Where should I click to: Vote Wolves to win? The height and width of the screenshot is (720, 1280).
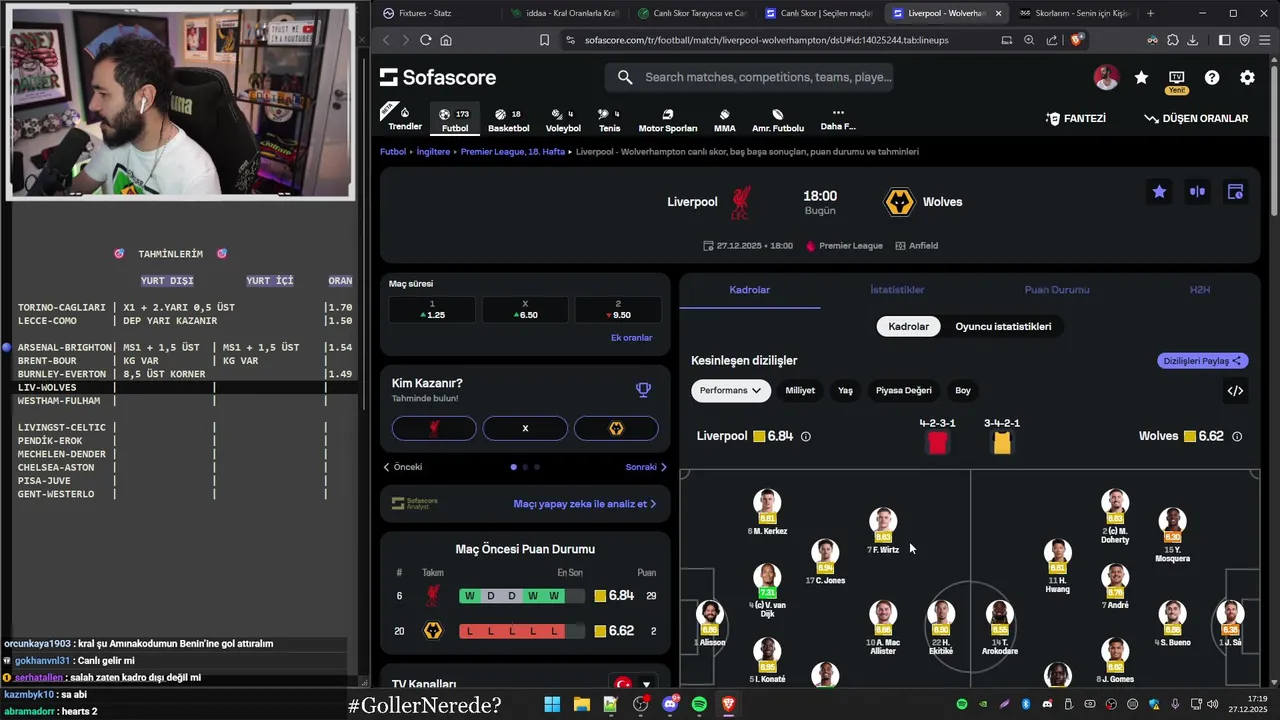616,428
